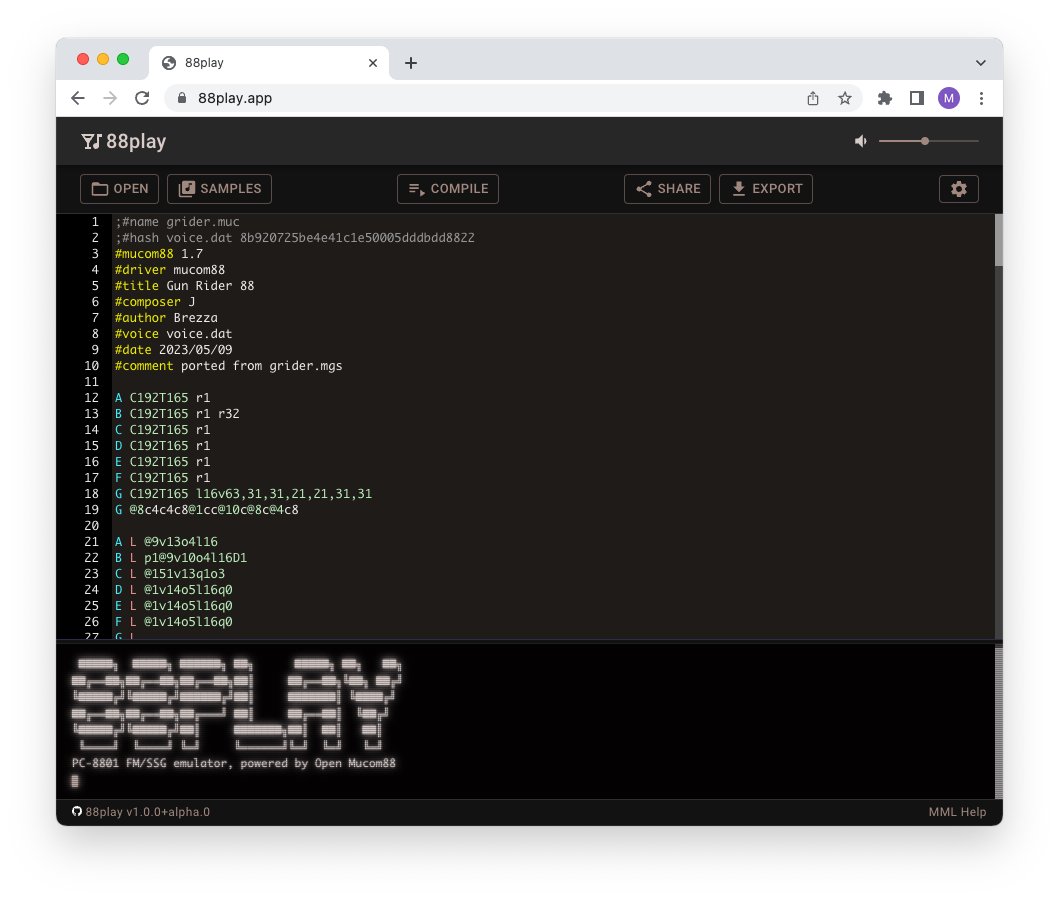Compile the MML with COMPILE

448,189
